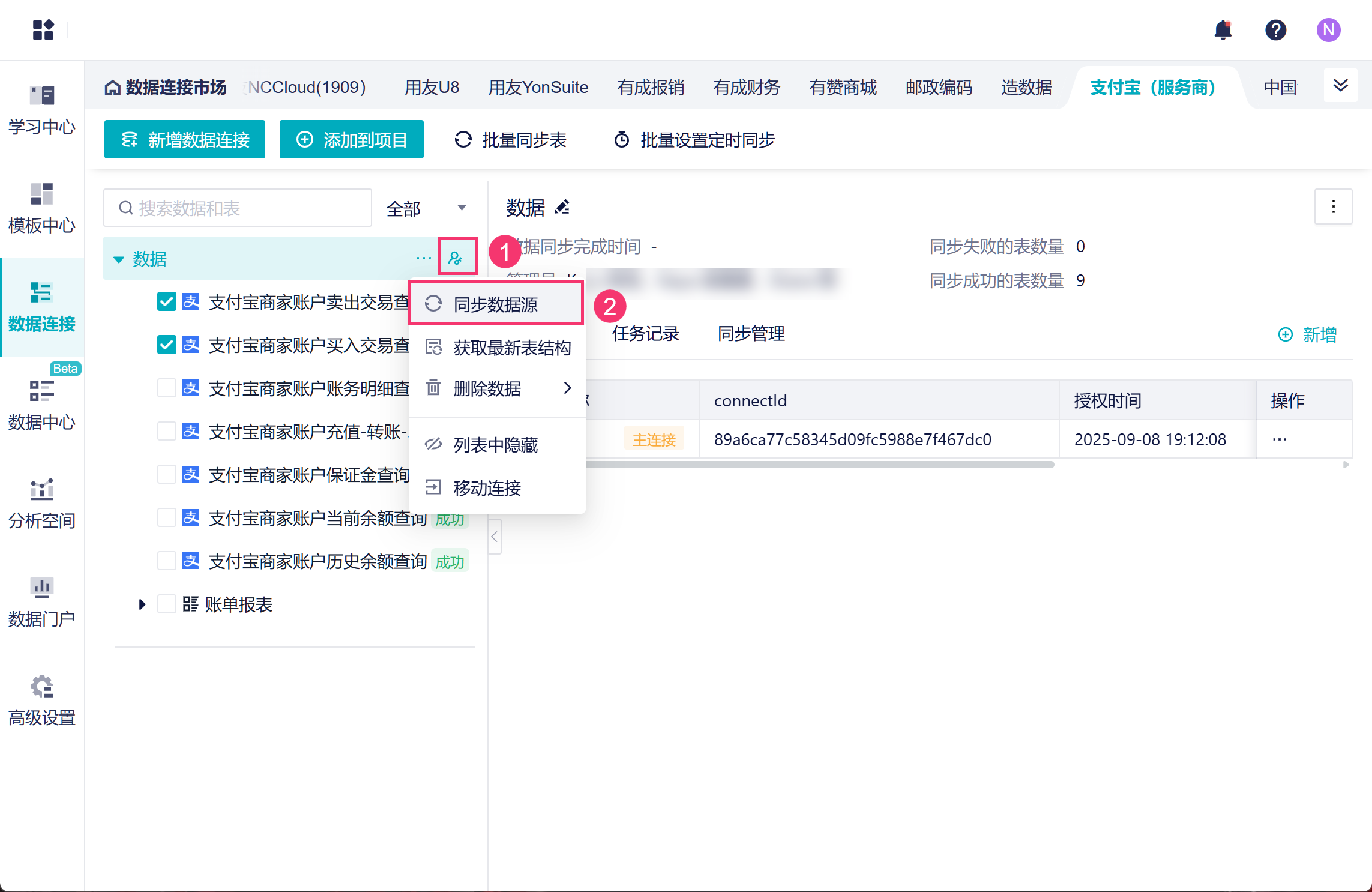Select 同步数据源 from the context menu
The width and height of the screenshot is (1372, 892).
tap(496, 304)
